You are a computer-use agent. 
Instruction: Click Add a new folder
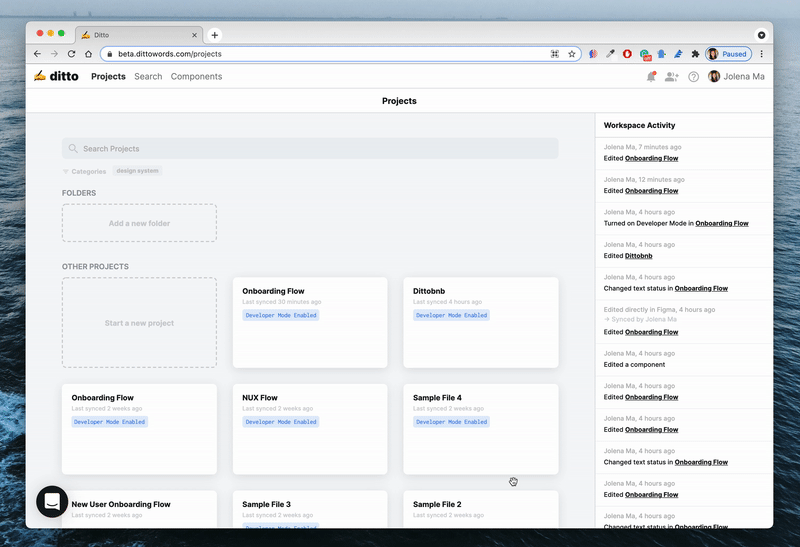click(139, 223)
